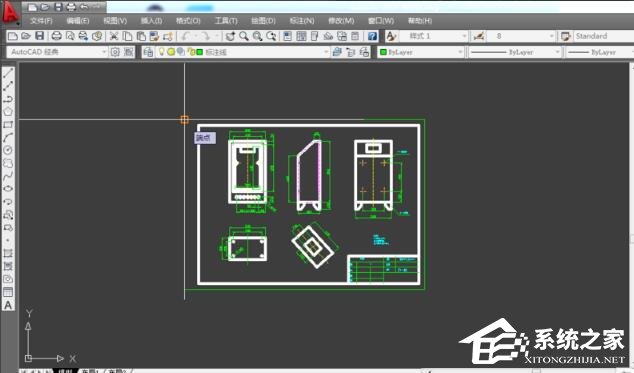Click the Table Style manager icon

click(x=566, y=36)
